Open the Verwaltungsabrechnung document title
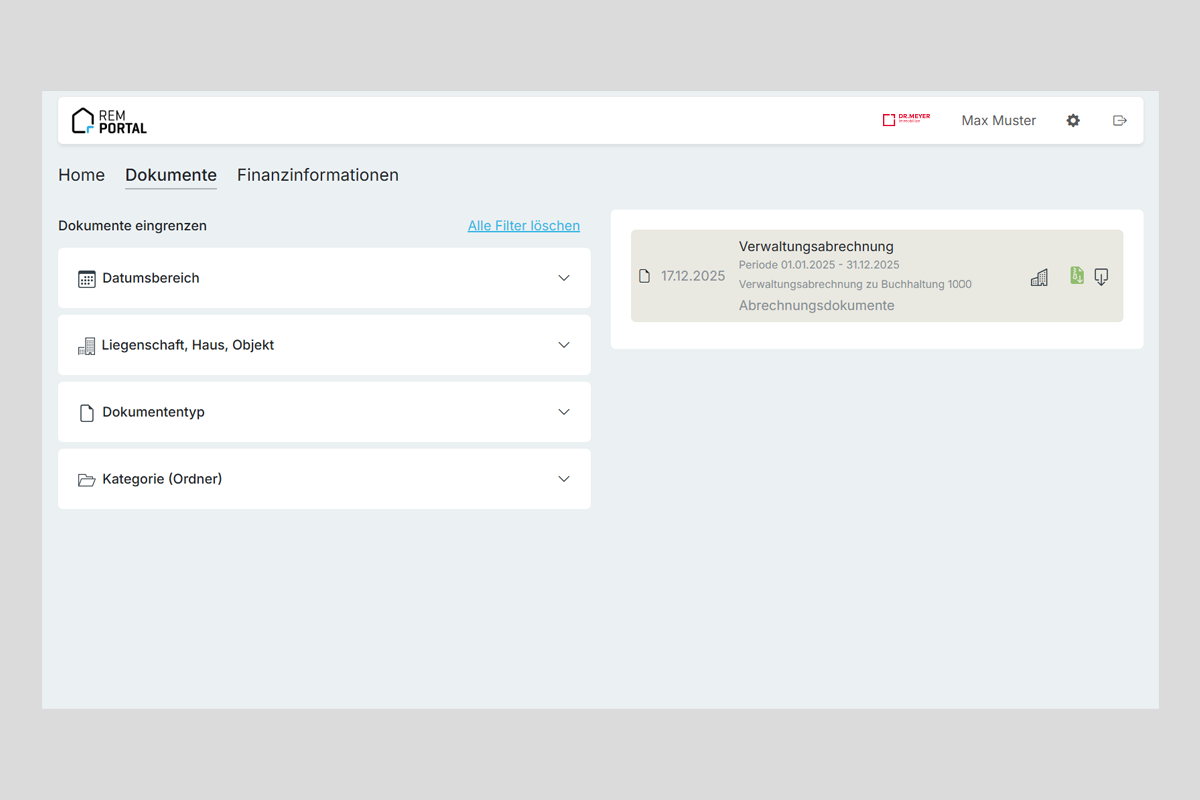Viewport: 1200px width, 800px height. 816,246
